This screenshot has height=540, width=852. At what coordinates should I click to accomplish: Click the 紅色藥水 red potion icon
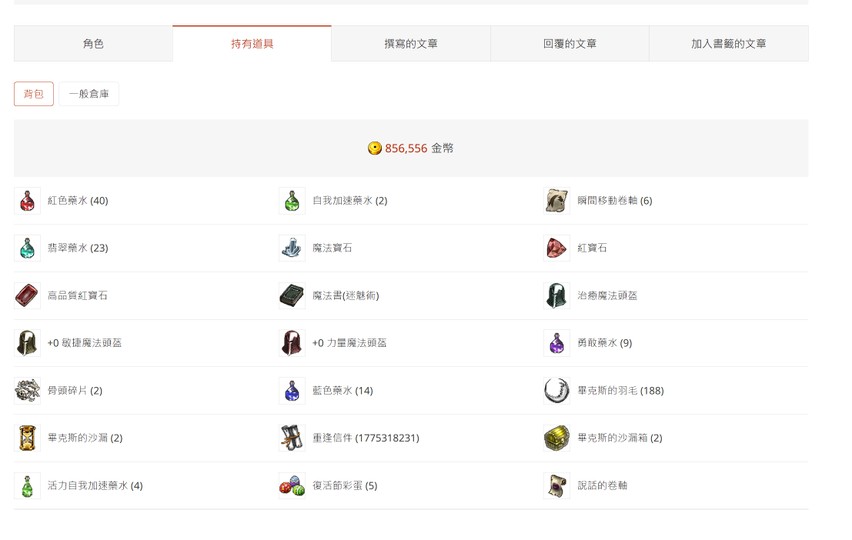point(27,201)
